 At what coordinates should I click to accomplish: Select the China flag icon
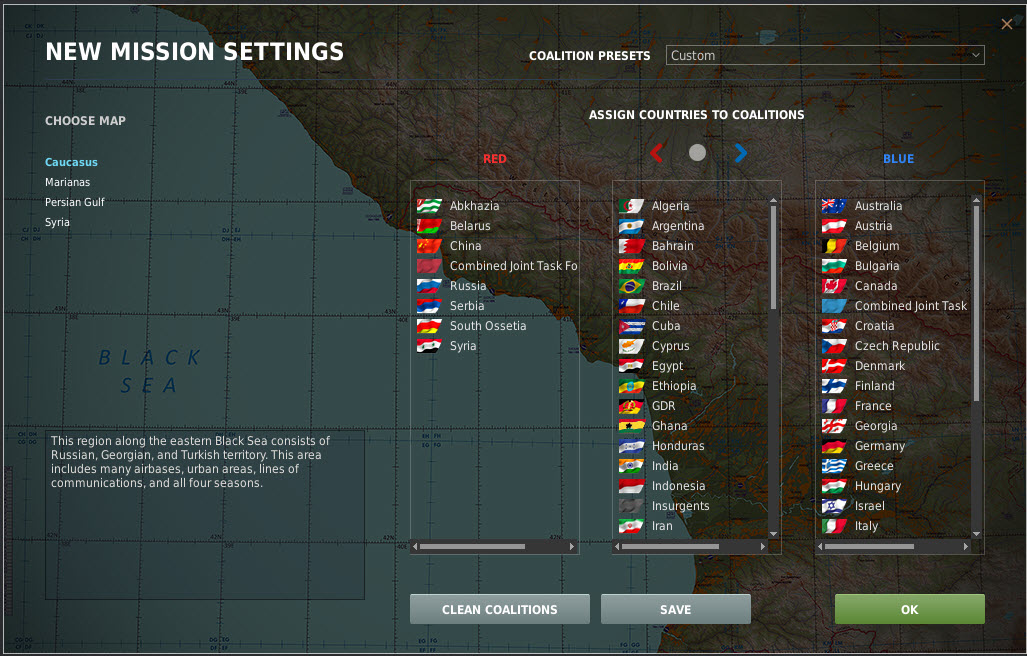click(430, 246)
